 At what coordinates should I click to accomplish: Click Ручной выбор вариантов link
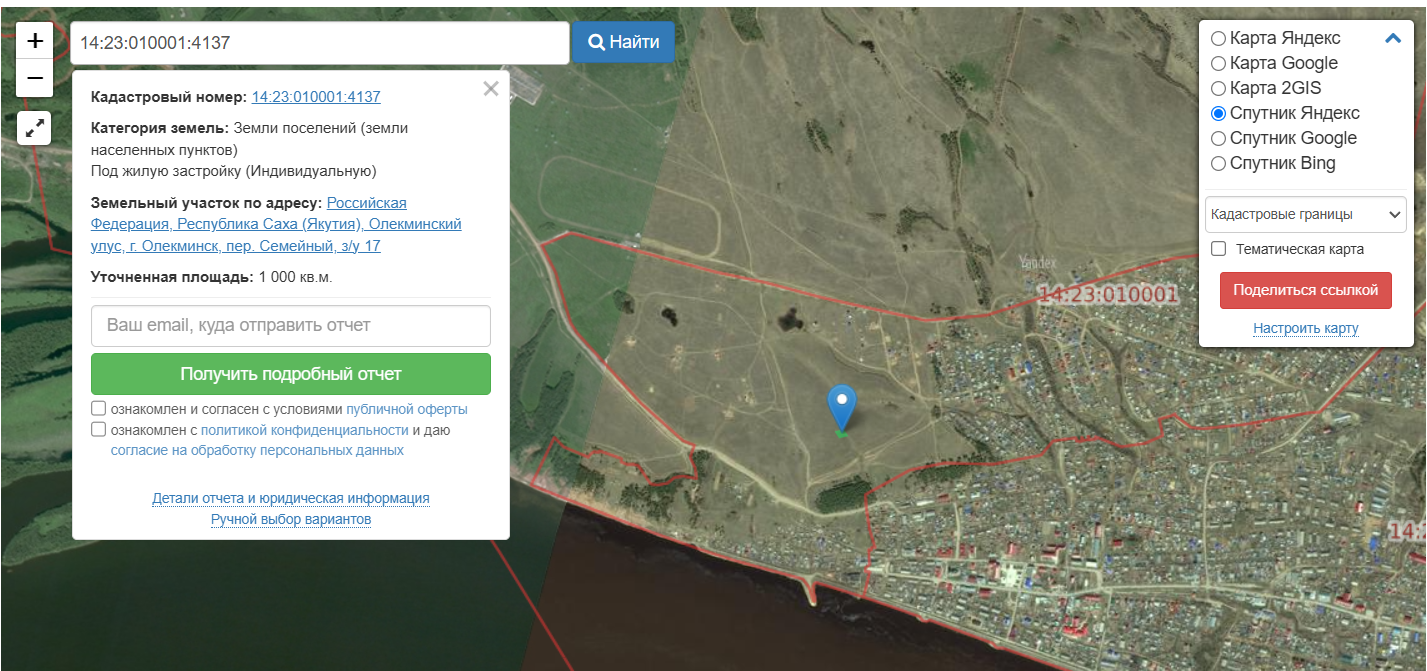pos(291,520)
